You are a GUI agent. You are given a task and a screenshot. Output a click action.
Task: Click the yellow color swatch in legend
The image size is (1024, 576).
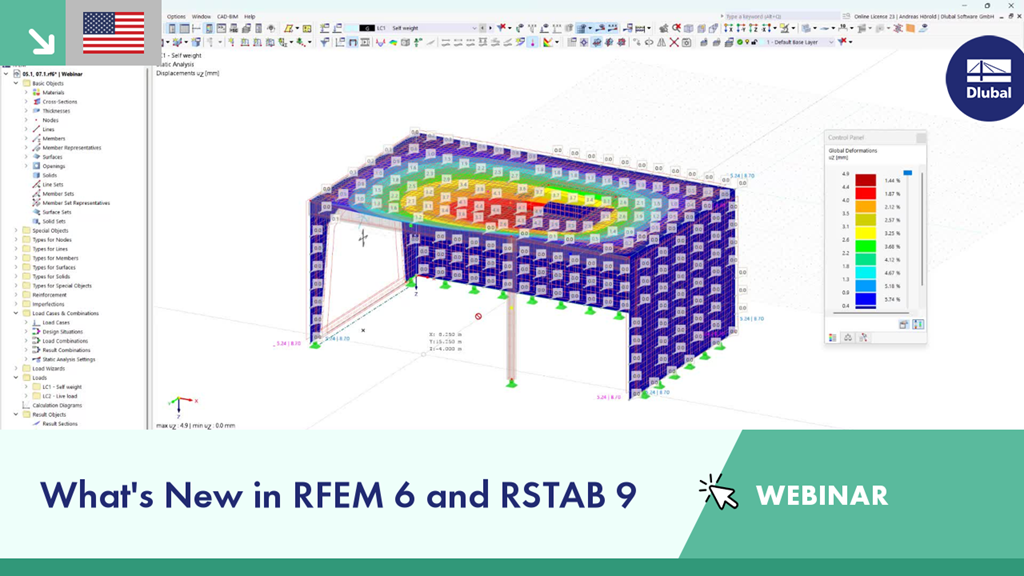tap(865, 233)
